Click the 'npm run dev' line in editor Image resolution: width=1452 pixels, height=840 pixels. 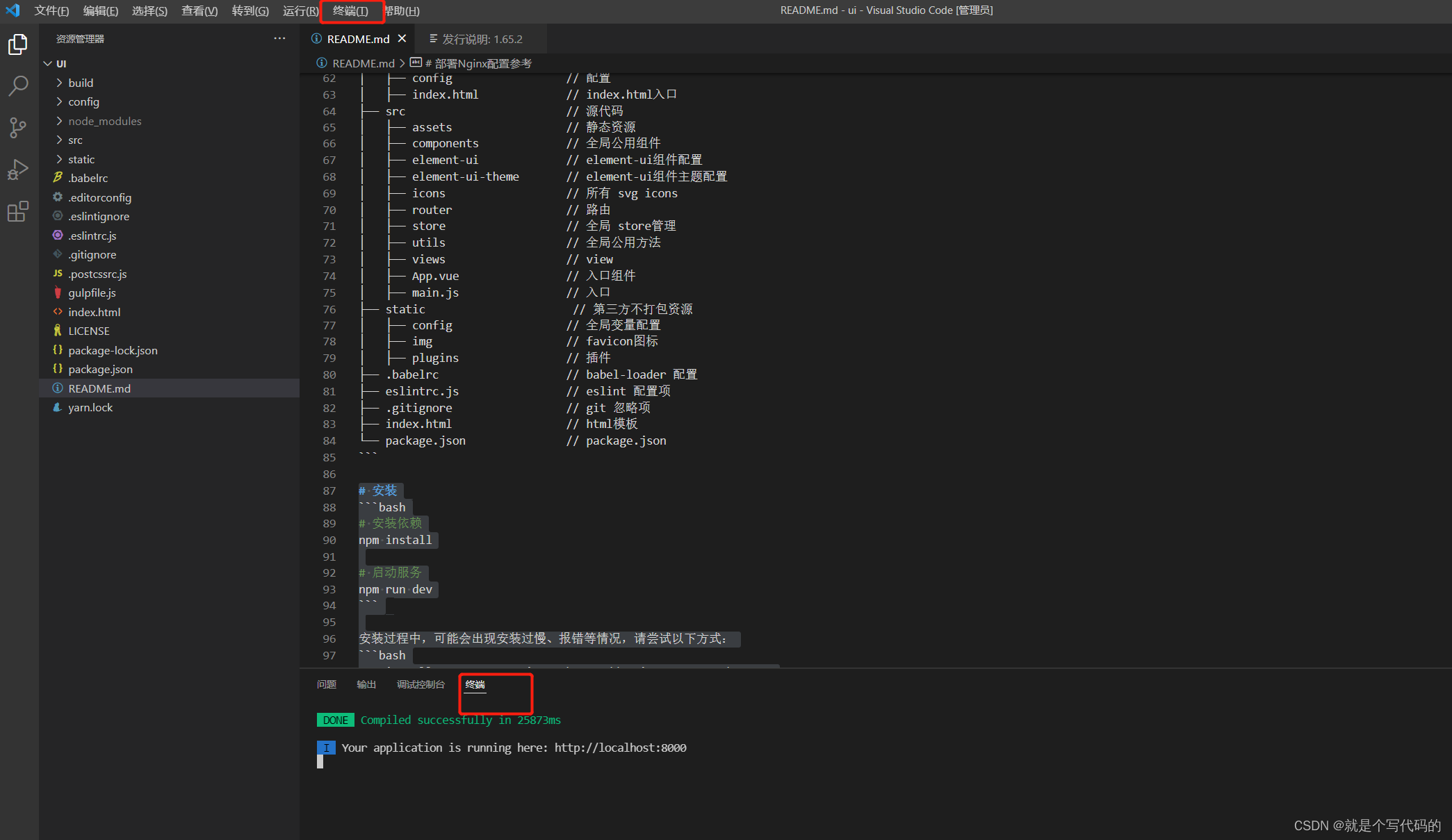click(395, 589)
